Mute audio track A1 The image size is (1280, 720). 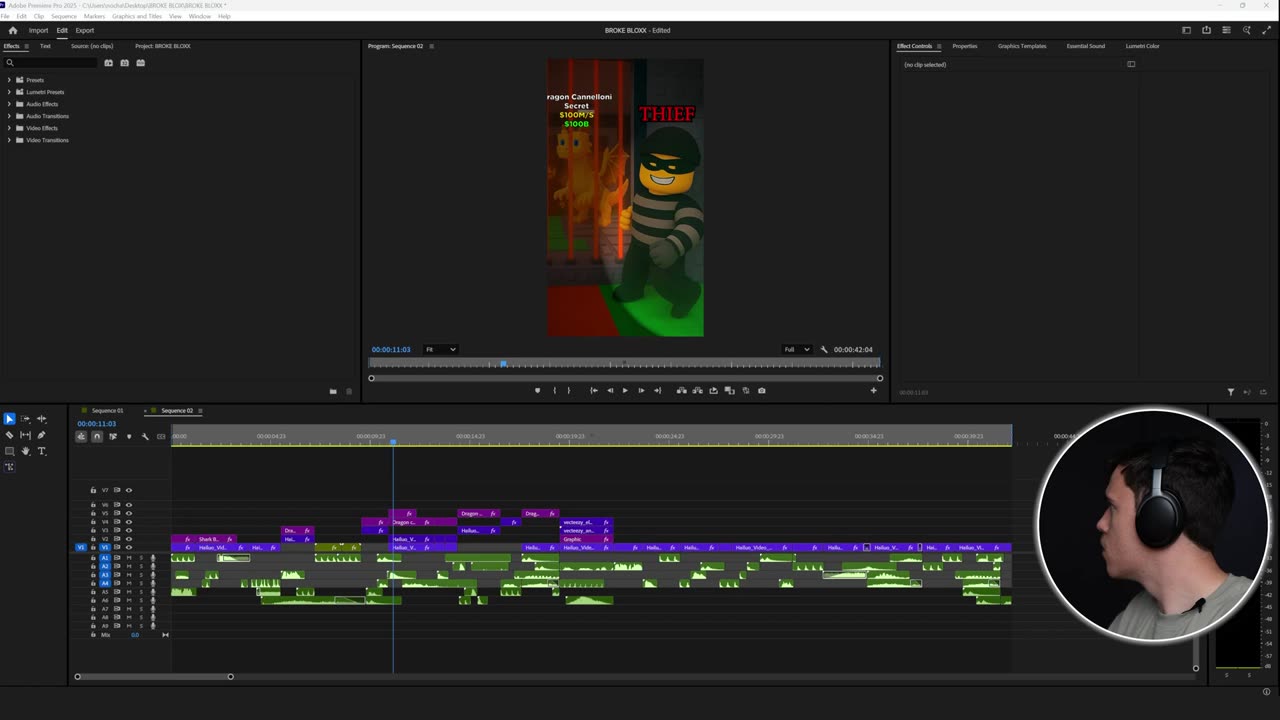click(x=129, y=558)
